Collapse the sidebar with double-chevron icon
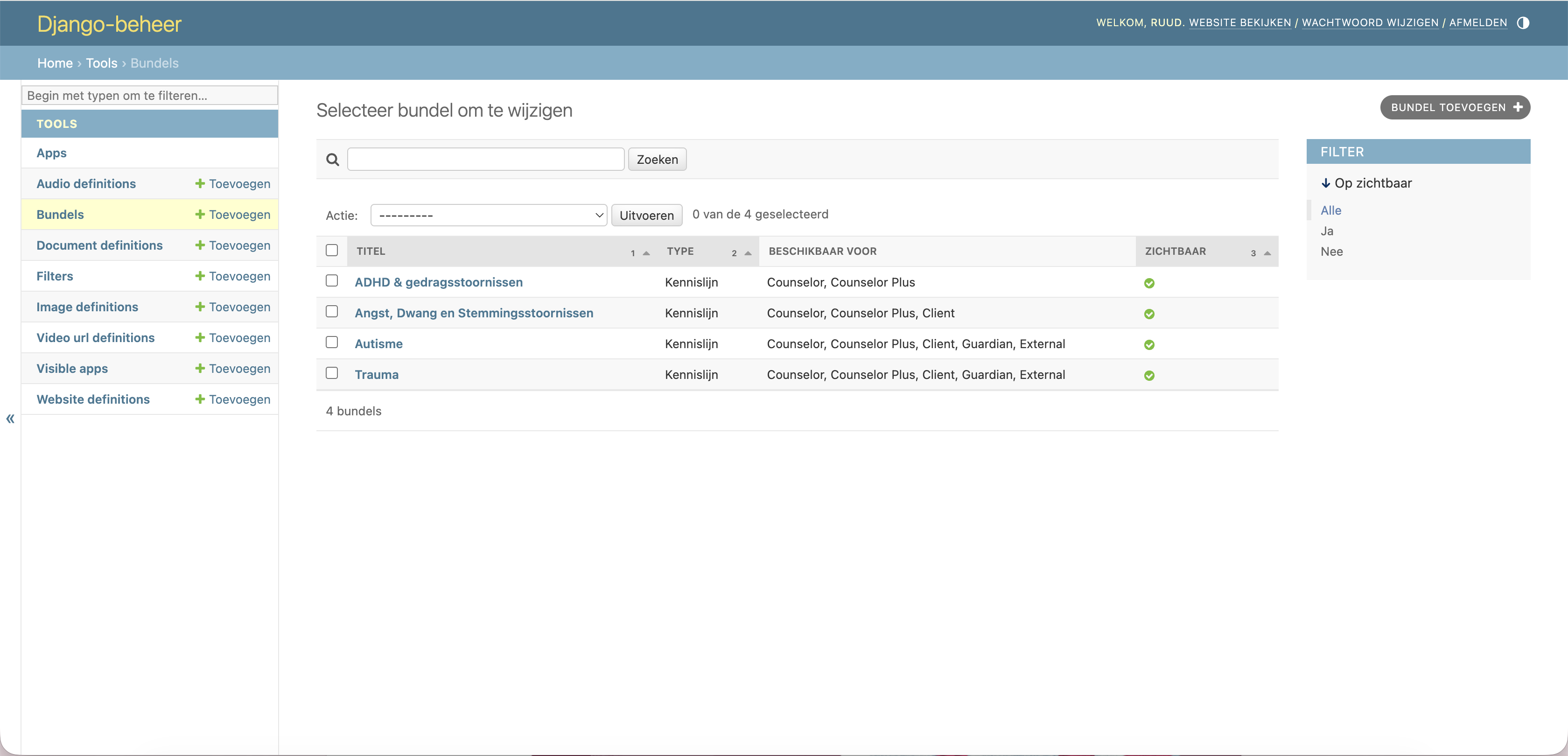This screenshot has width=1568, height=756. (x=10, y=419)
